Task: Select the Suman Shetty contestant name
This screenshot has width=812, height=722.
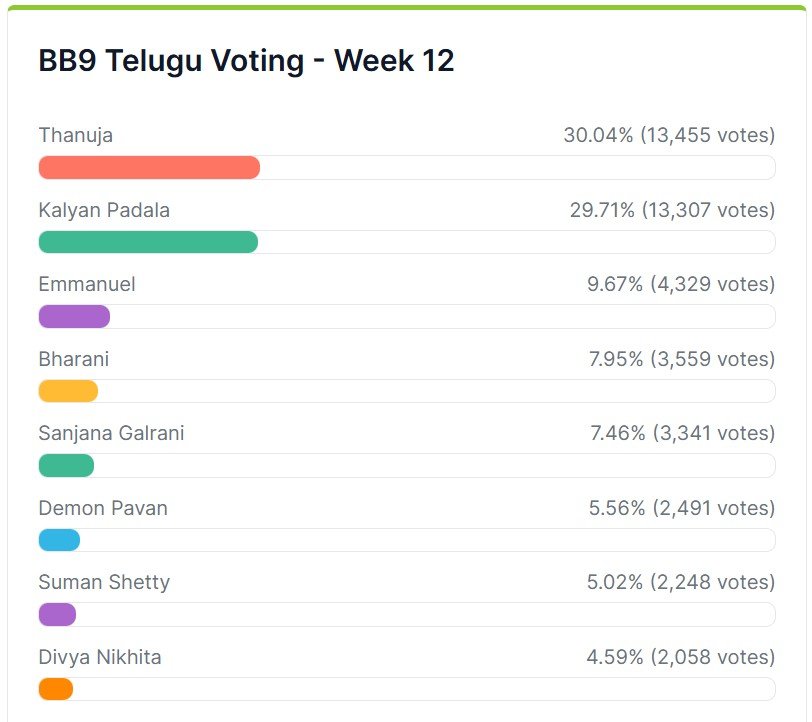Action: (x=104, y=582)
